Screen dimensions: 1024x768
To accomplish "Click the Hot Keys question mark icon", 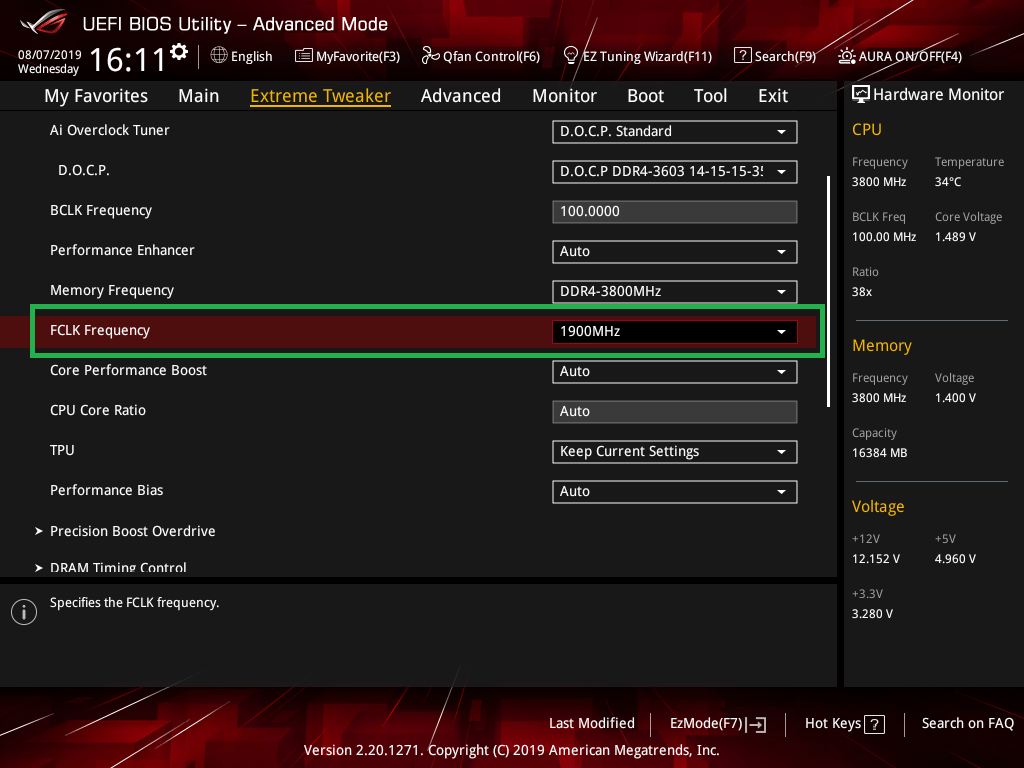I will [x=874, y=724].
